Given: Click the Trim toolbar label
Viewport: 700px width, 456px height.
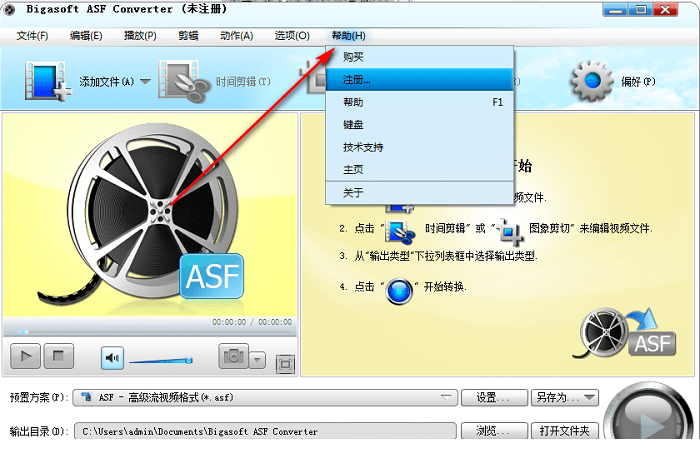Looking at the screenshot, I should click(x=243, y=82).
